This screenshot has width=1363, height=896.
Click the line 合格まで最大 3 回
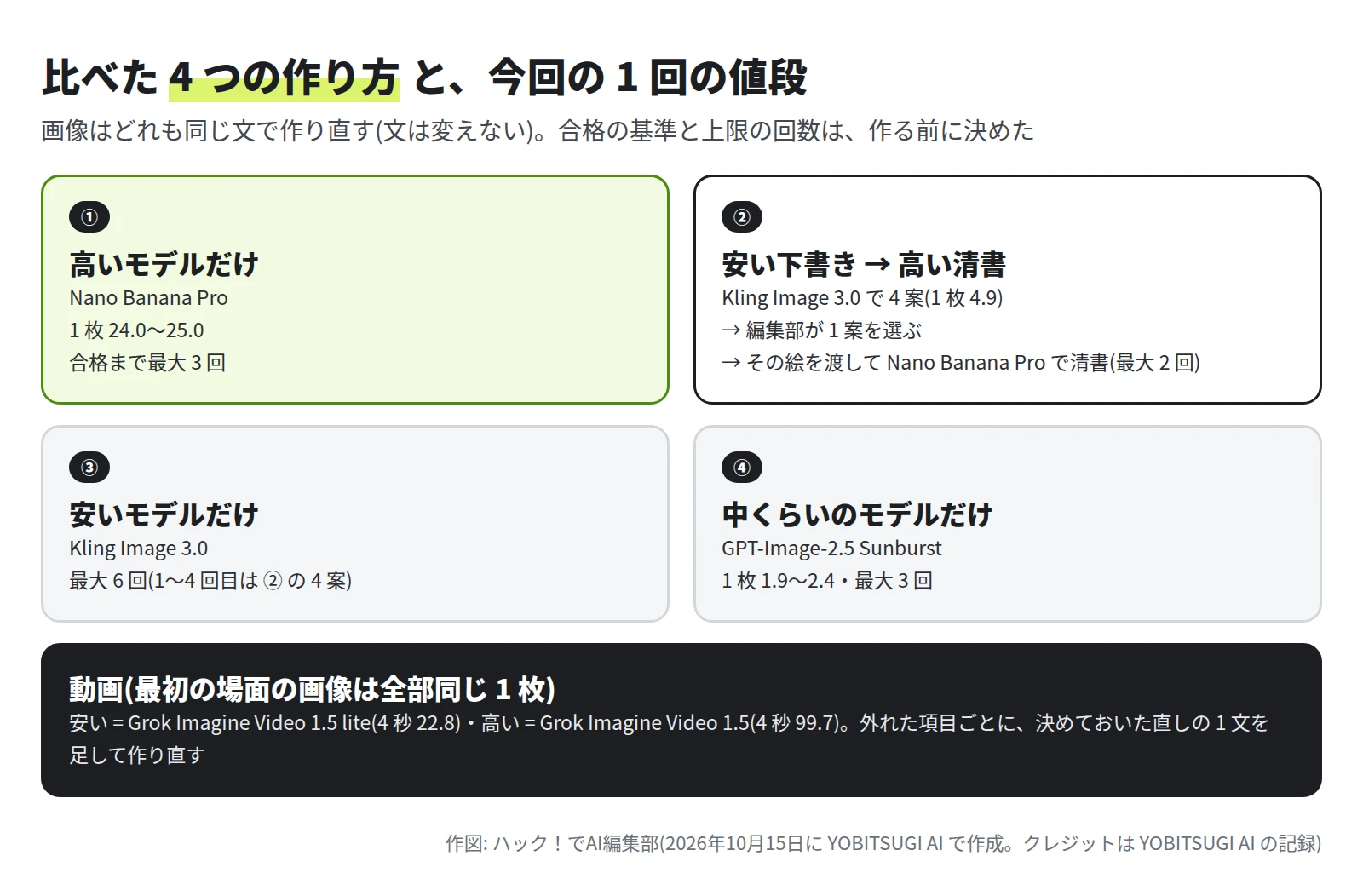(147, 363)
